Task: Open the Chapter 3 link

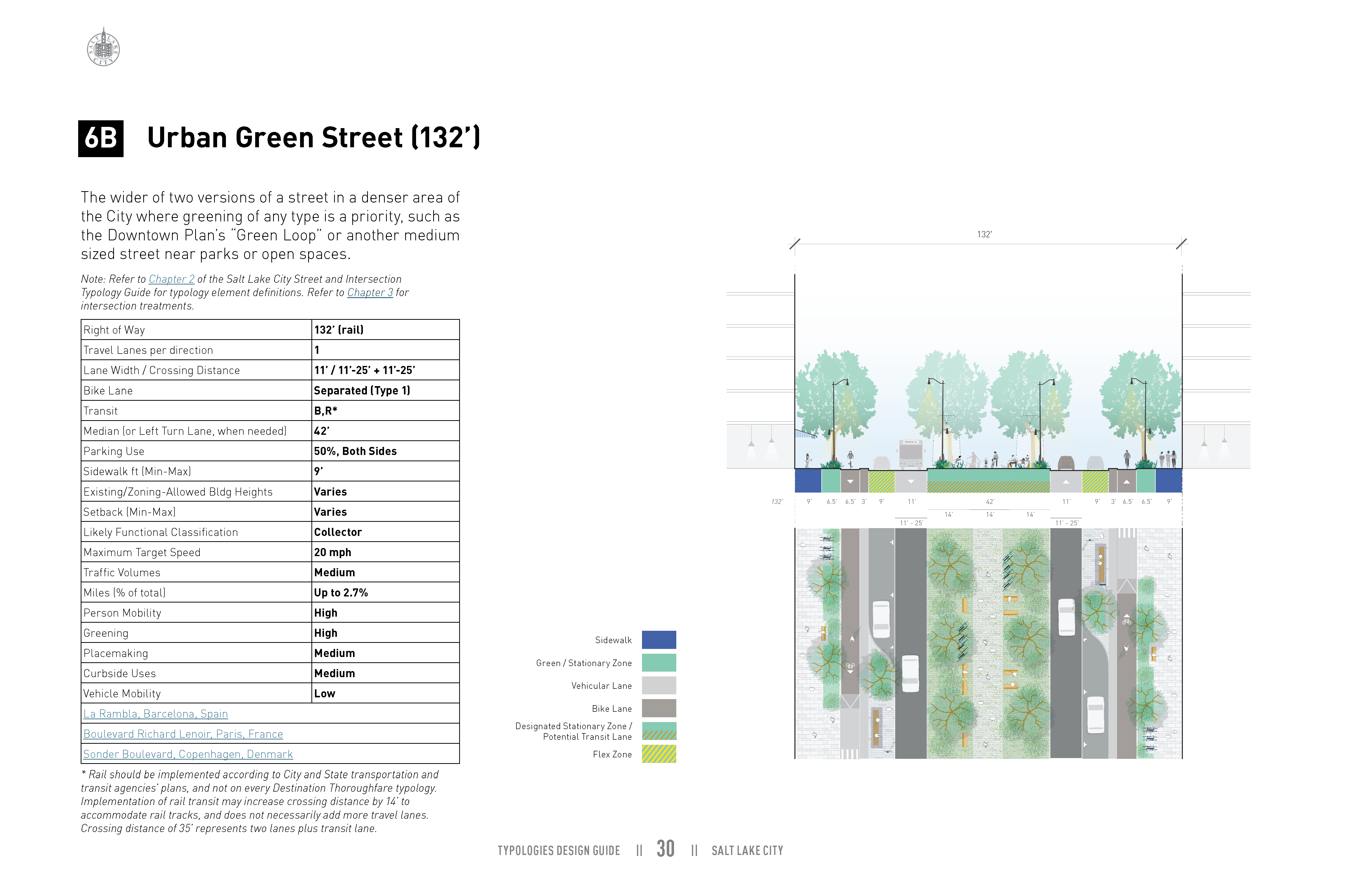Action: pyautogui.click(x=370, y=292)
